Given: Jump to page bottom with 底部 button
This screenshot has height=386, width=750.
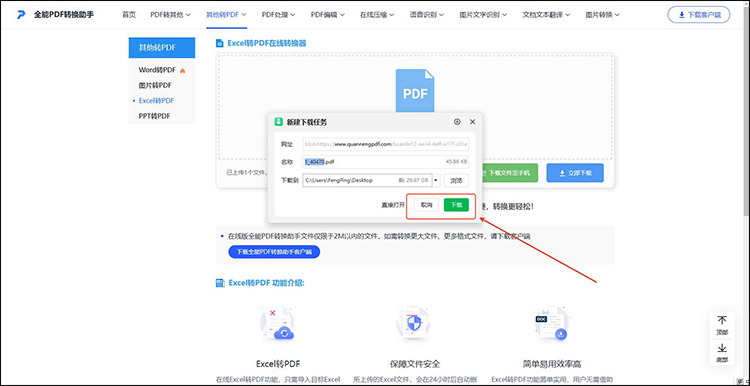Looking at the screenshot, I should (722, 353).
